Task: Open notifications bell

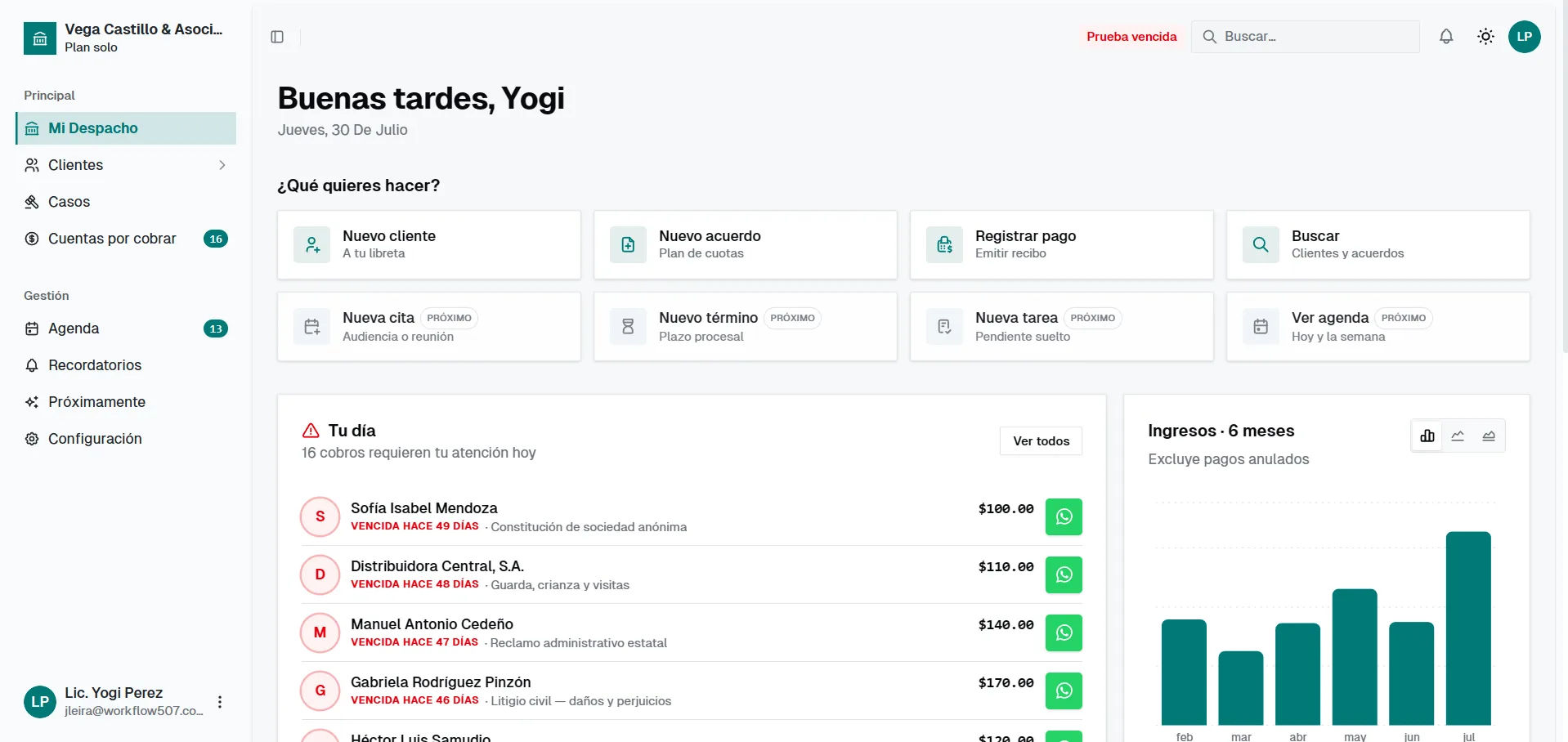Action: tap(1446, 37)
